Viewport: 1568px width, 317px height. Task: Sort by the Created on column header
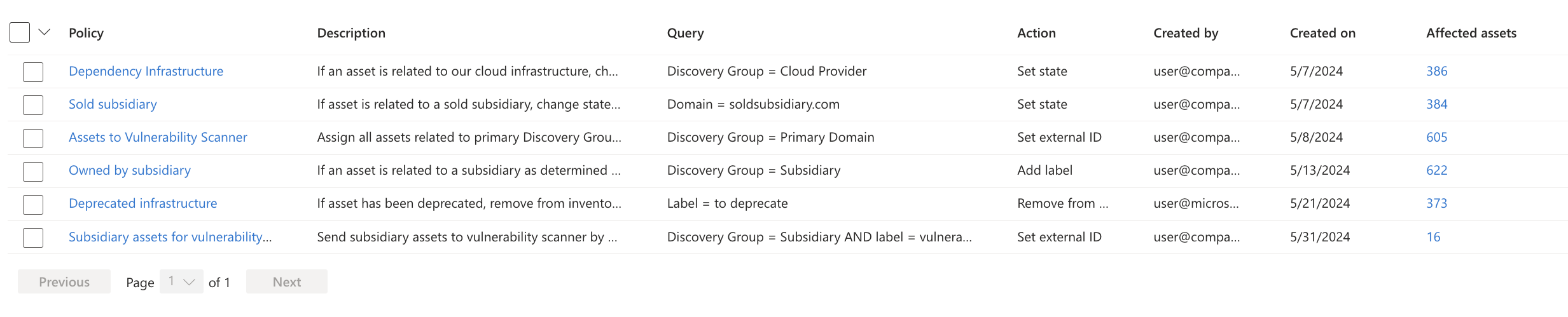coord(1322,33)
